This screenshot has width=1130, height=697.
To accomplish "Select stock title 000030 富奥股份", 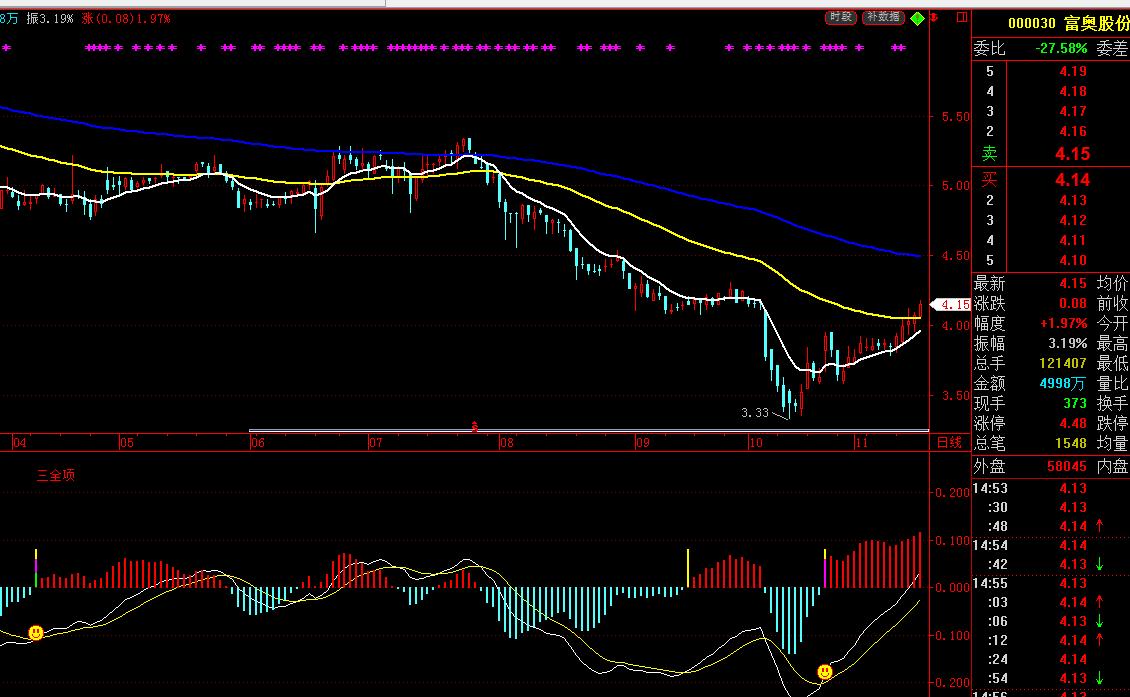I will pos(1068,23).
